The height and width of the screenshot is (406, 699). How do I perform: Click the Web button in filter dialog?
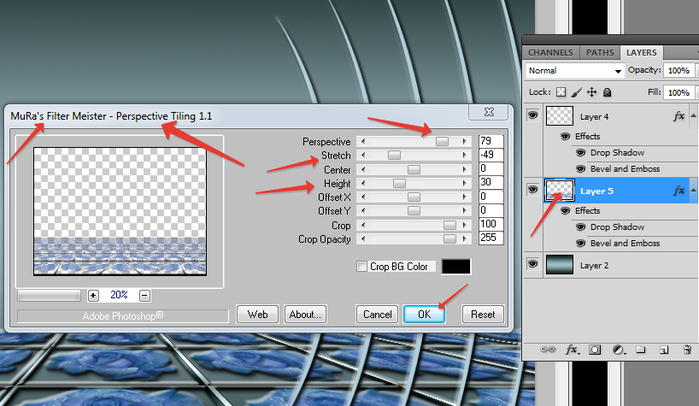coord(258,314)
